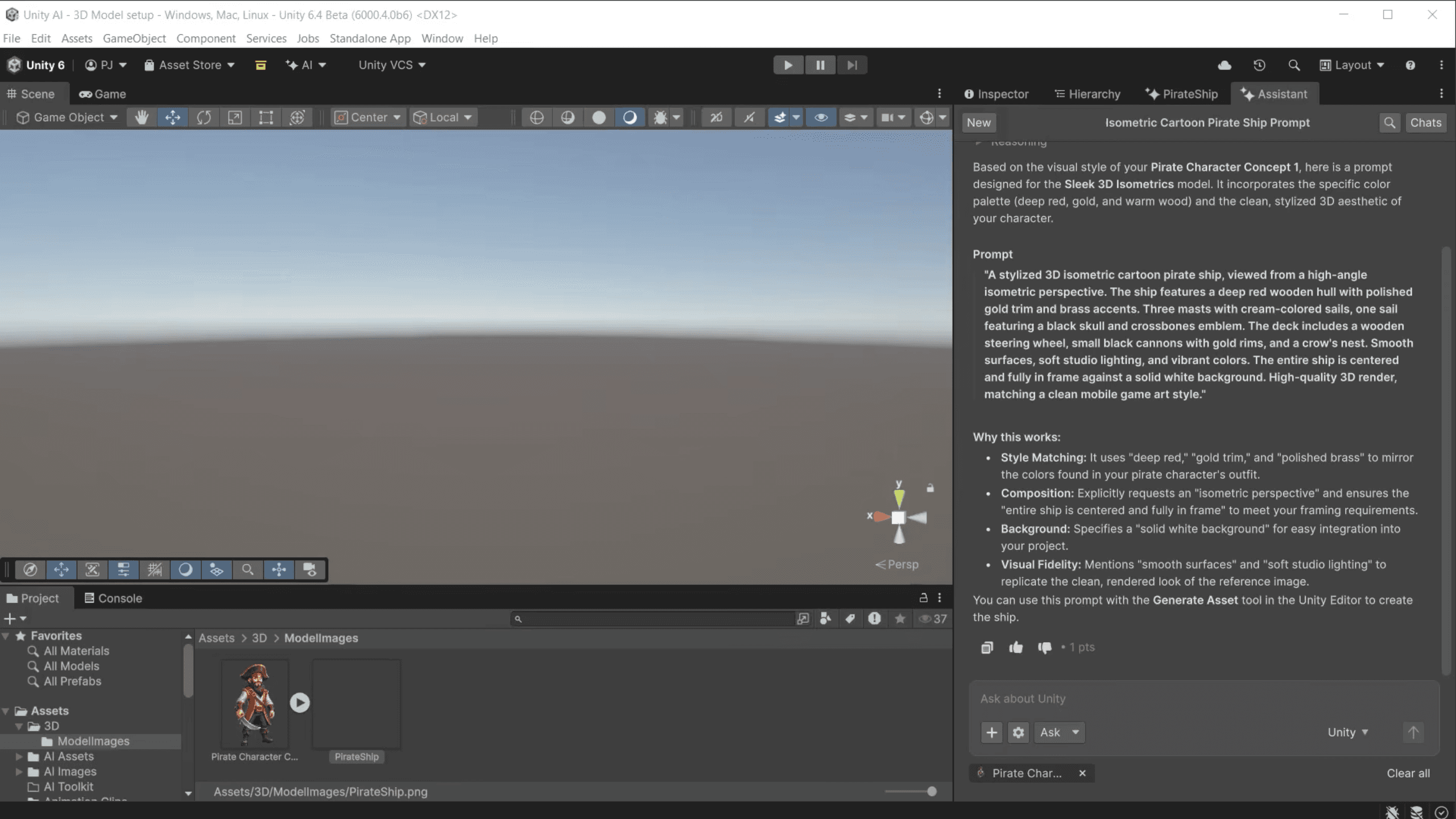Switch to the Game tab
Screen dimensions: 1456x819
point(102,94)
